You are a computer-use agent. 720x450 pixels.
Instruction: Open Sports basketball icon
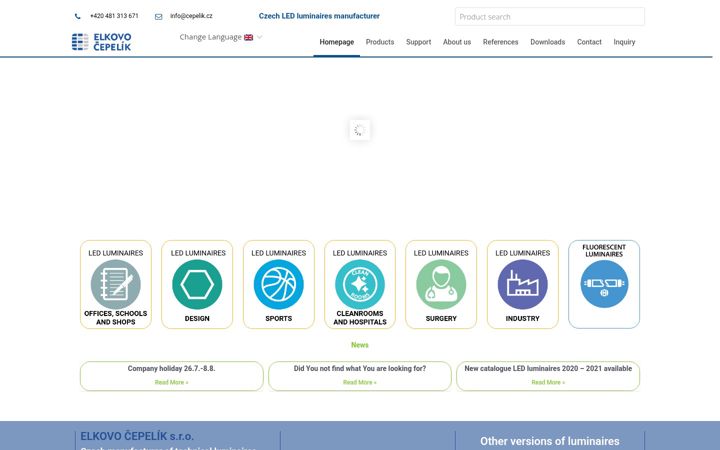(279, 284)
